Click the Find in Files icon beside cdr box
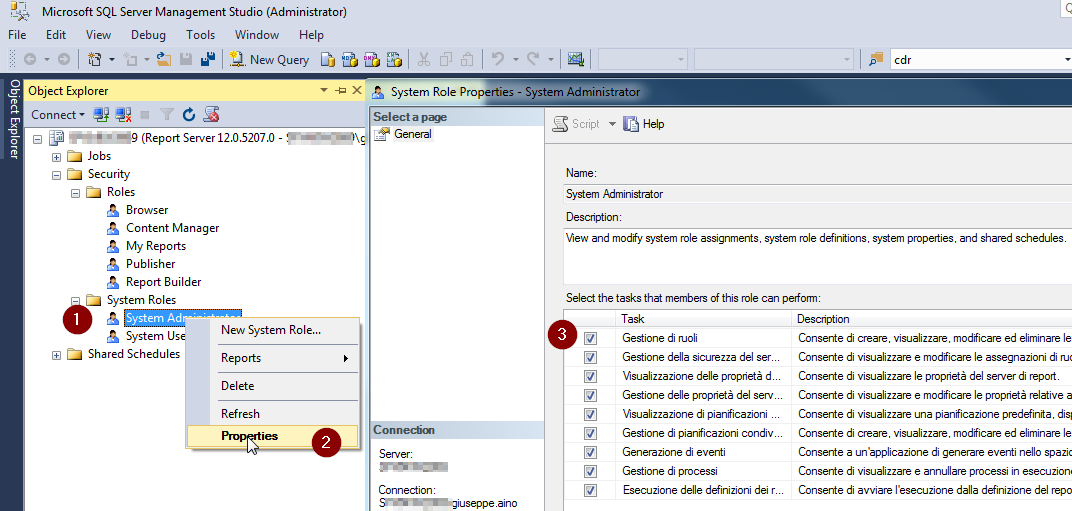Screen dimensions: 1072x511 [876, 60]
